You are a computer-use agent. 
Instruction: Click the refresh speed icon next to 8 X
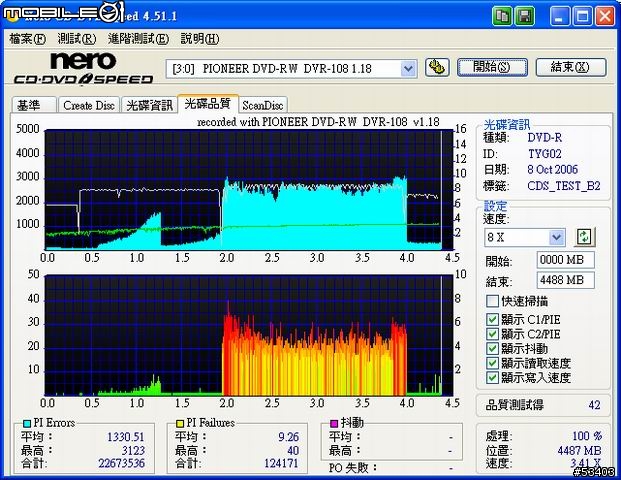point(585,237)
